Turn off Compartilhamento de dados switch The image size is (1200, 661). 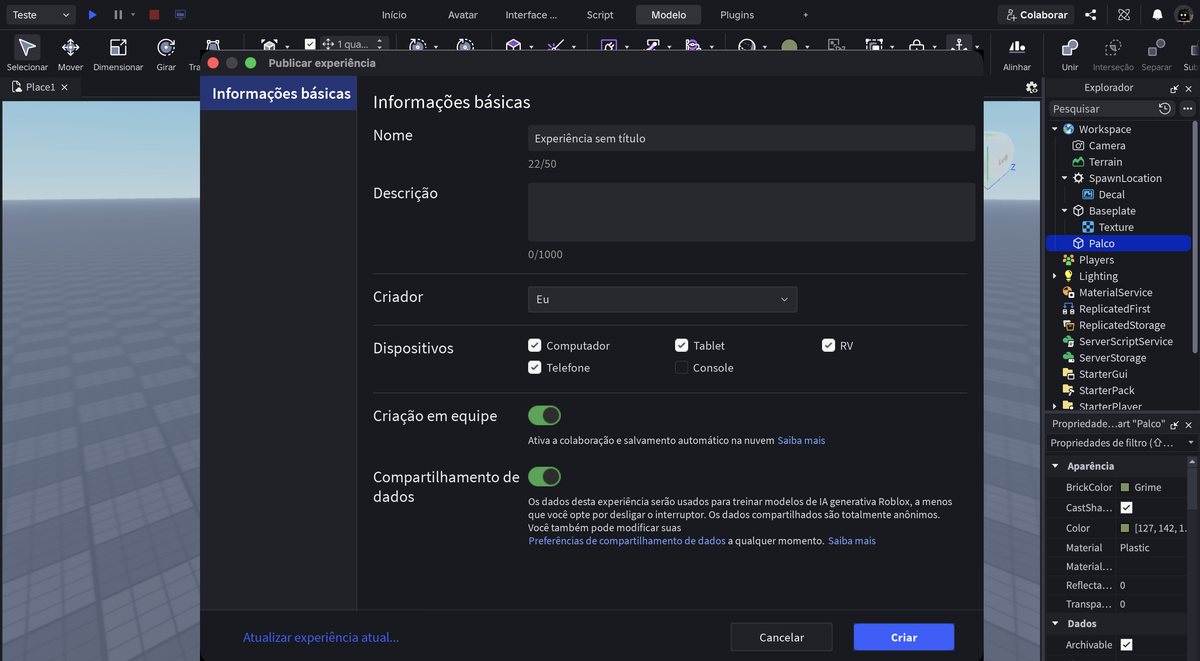coord(545,476)
